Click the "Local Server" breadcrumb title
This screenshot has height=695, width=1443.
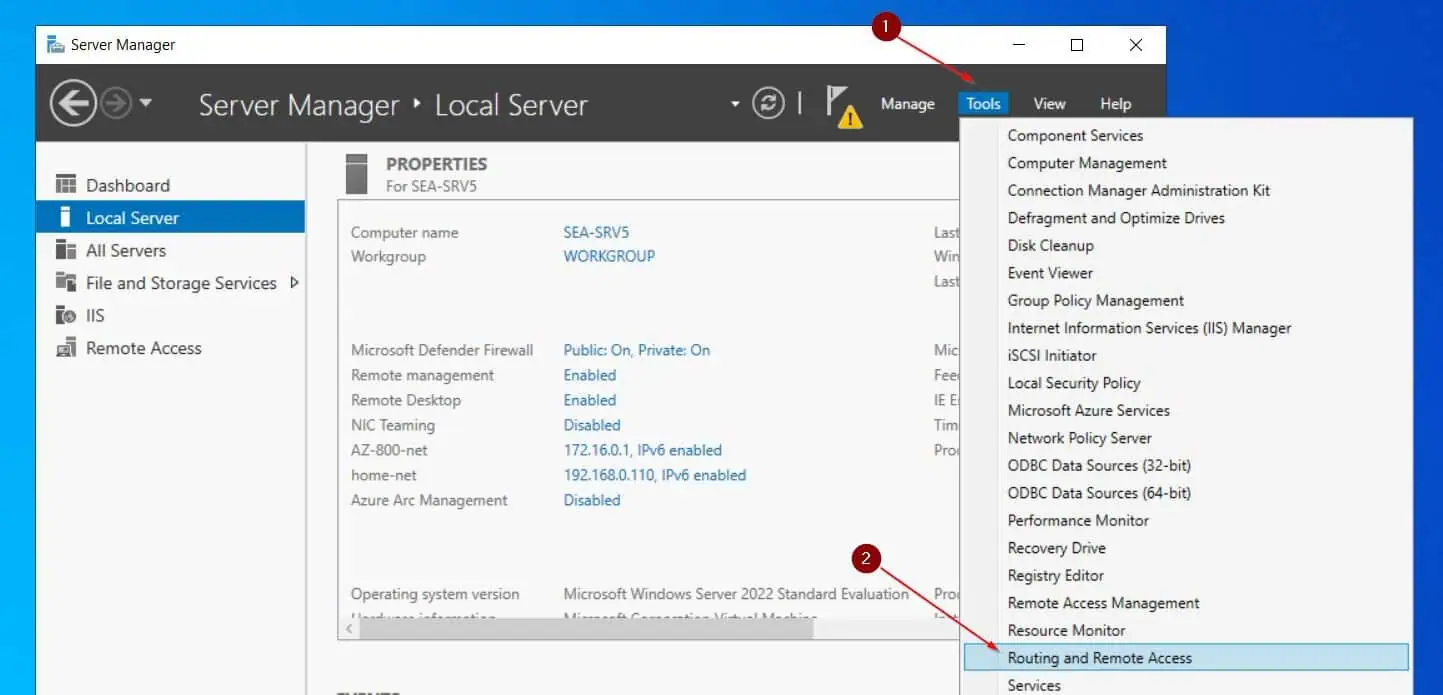511,105
